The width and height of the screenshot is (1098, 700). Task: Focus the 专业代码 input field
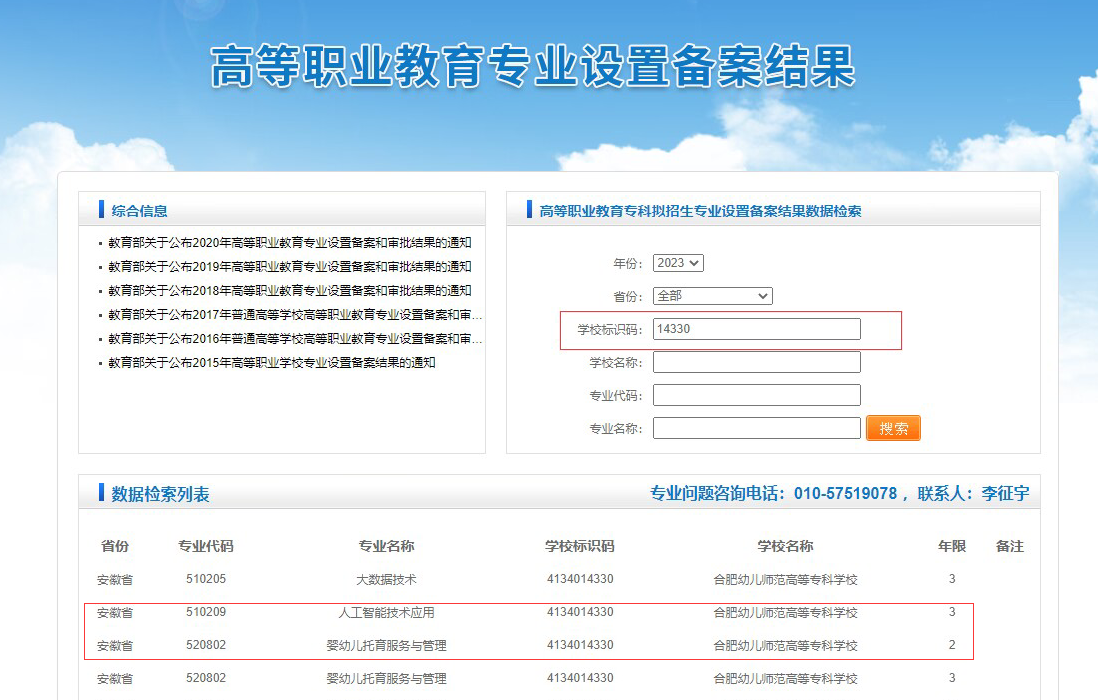click(756, 395)
